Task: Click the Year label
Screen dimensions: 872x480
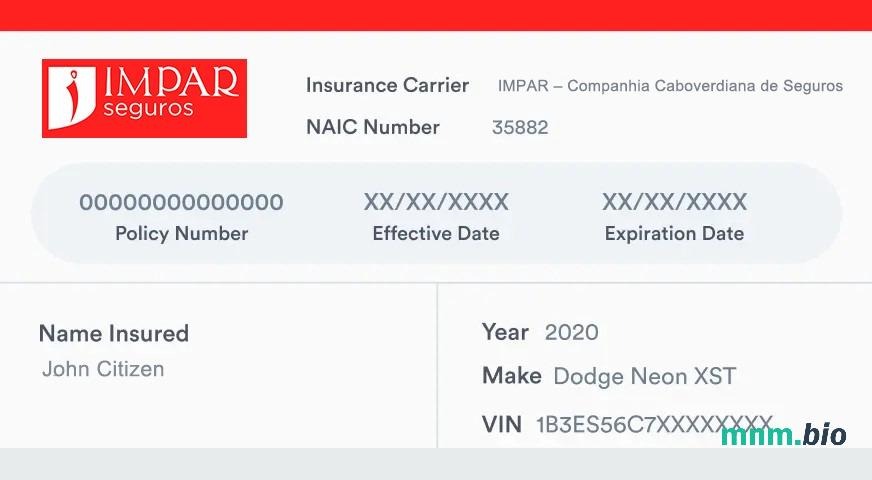Action: [505, 332]
